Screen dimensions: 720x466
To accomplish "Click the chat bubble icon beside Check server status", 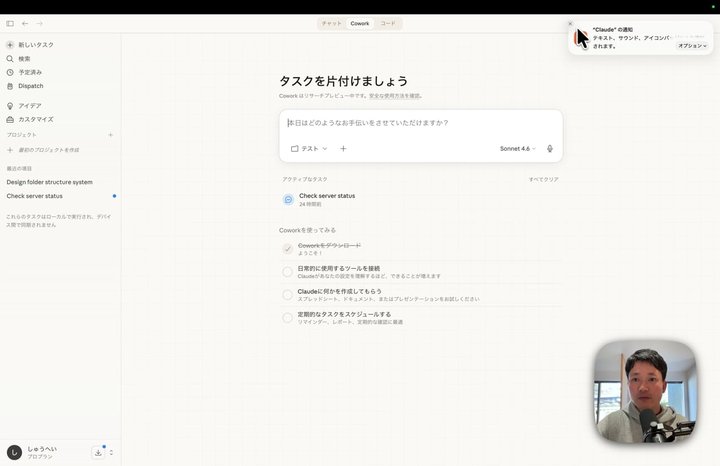I will (288, 199).
